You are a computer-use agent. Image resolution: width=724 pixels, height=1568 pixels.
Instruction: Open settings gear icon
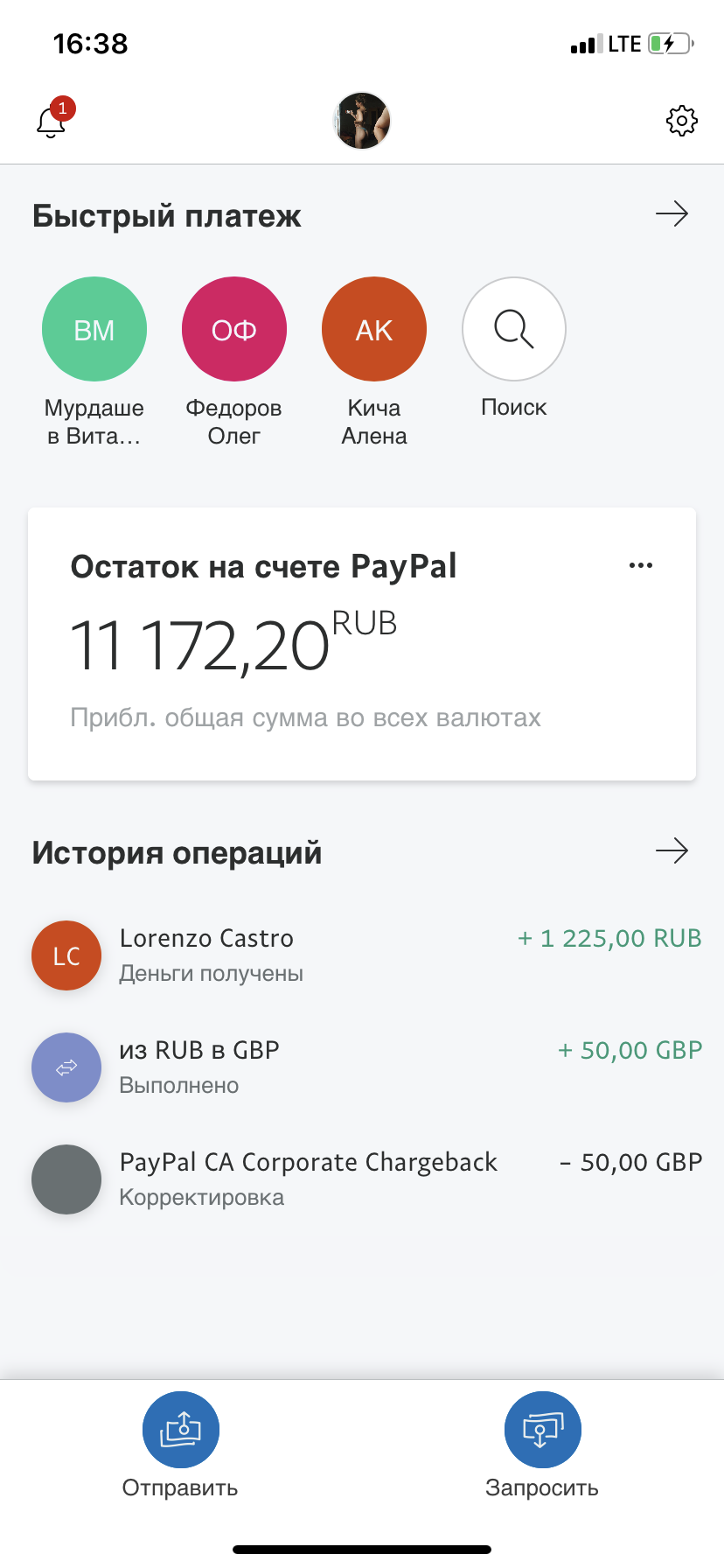pos(681,121)
